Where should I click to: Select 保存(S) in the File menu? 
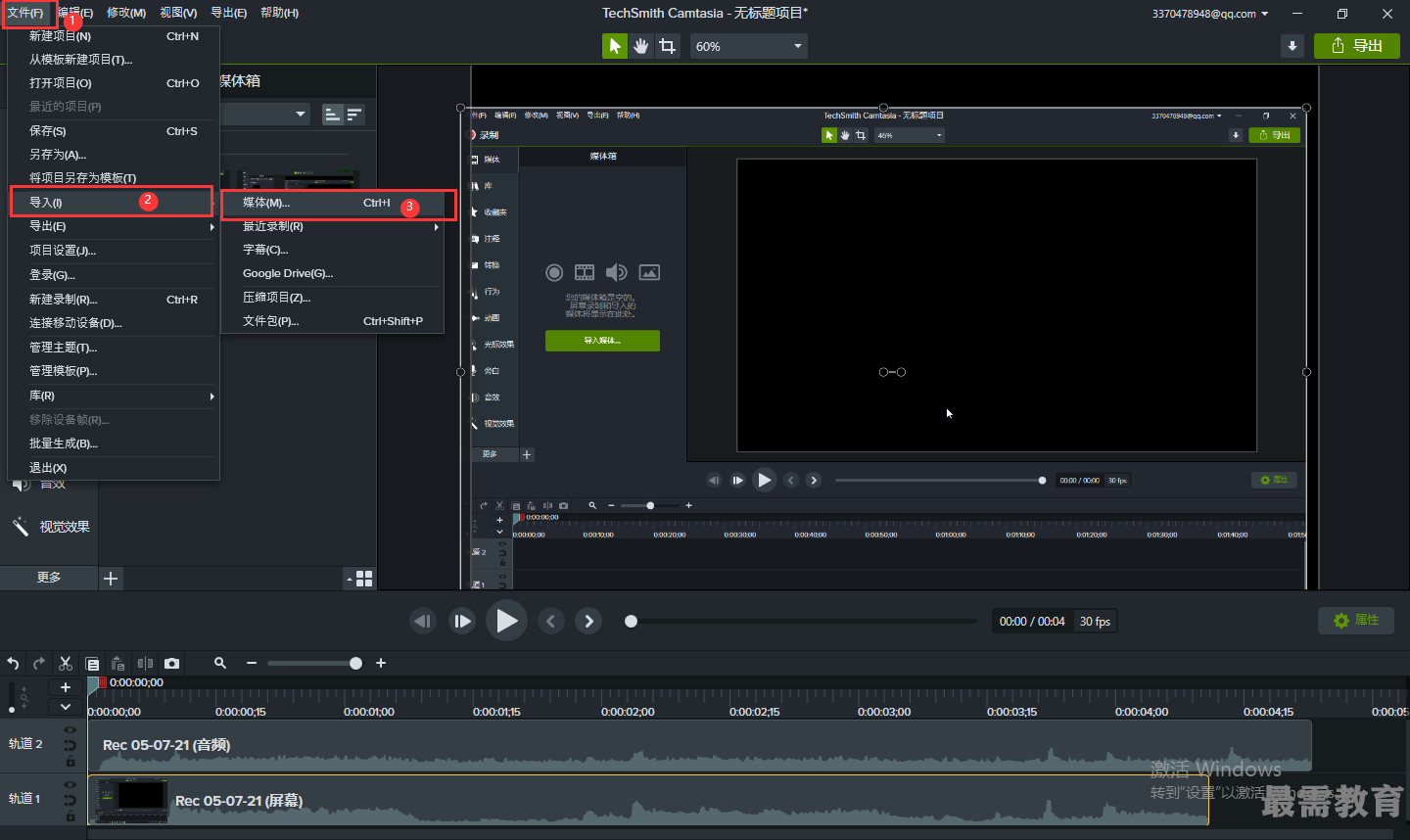[x=114, y=131]
